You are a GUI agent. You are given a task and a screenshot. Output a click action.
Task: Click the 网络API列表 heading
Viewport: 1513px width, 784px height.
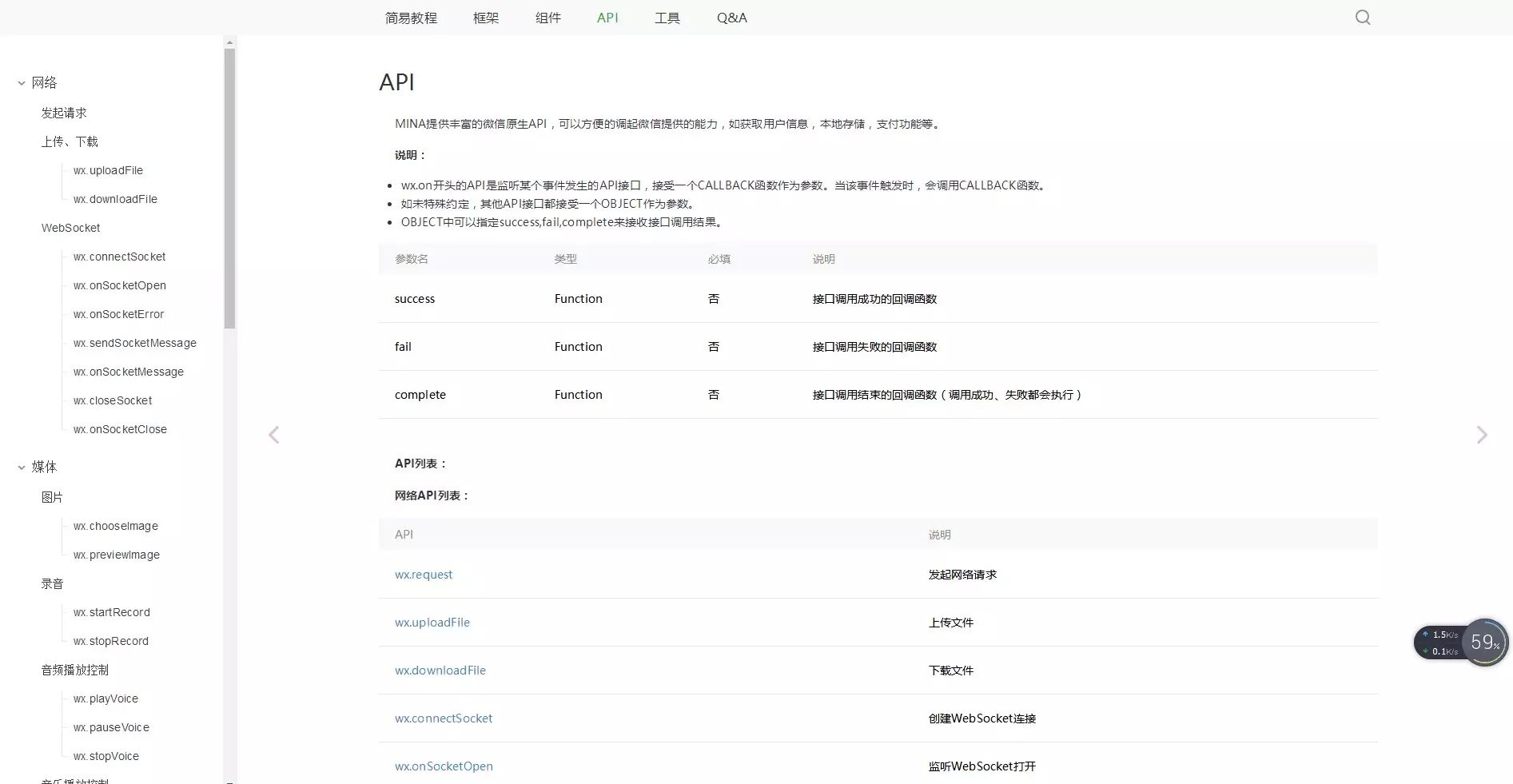[432, 495]
